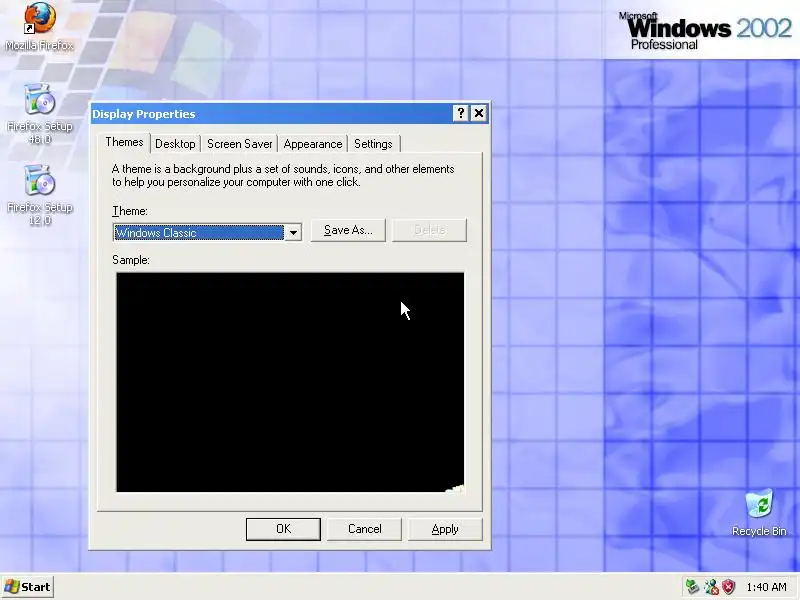Switch to the Appearance tab
Screen dimensions: 800x600
(313, 144)
